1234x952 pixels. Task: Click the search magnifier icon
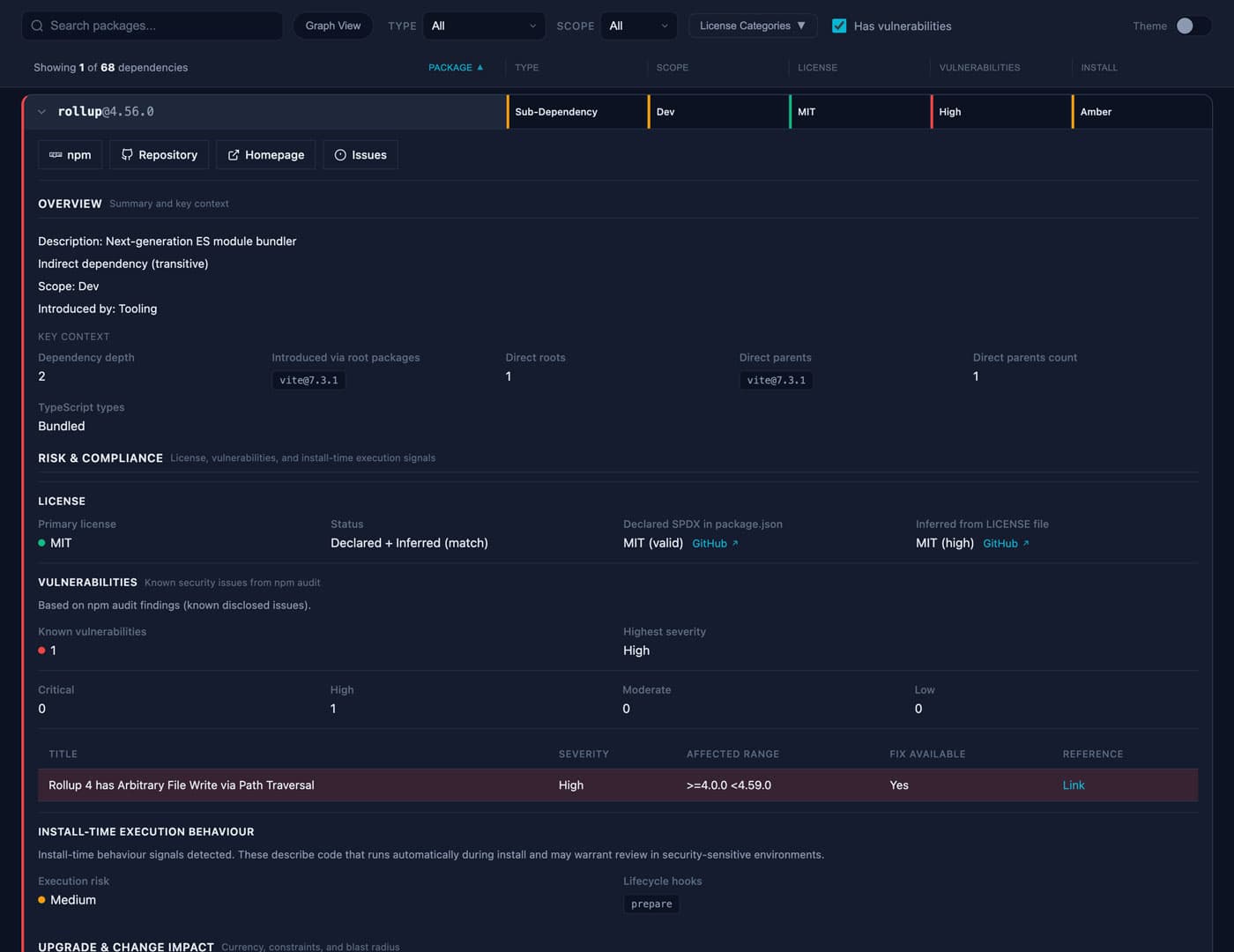pyautogui.click(x=36, y=26)
